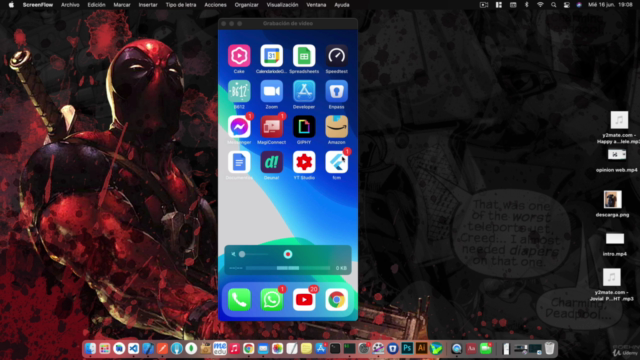This screenshot has height=360, width=640.
Task: Open Visual Studio Code from the Dock
Action: pyautogui.click(x=133, y=349)
